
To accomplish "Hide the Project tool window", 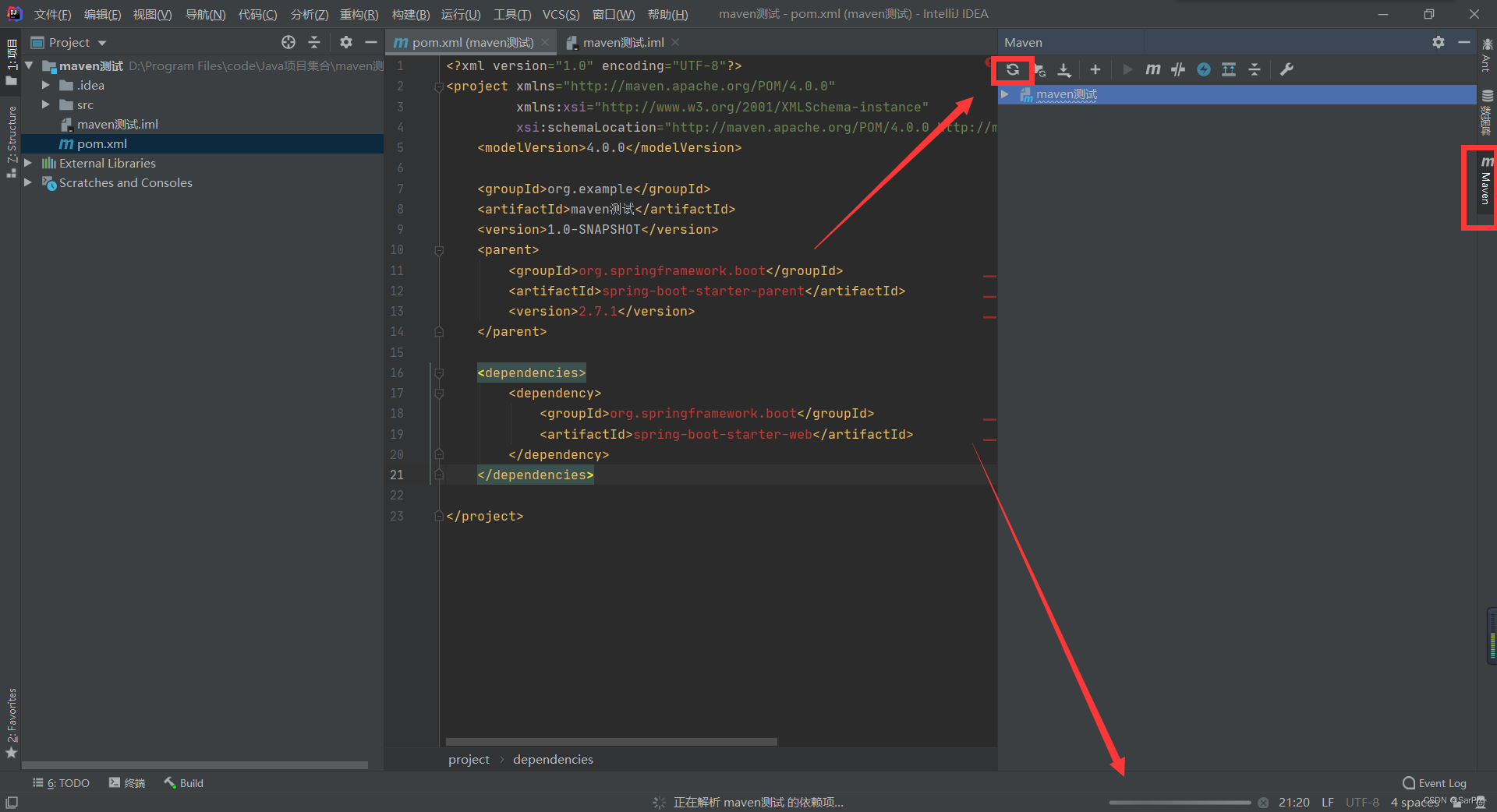I will click(x=371, y=42).
